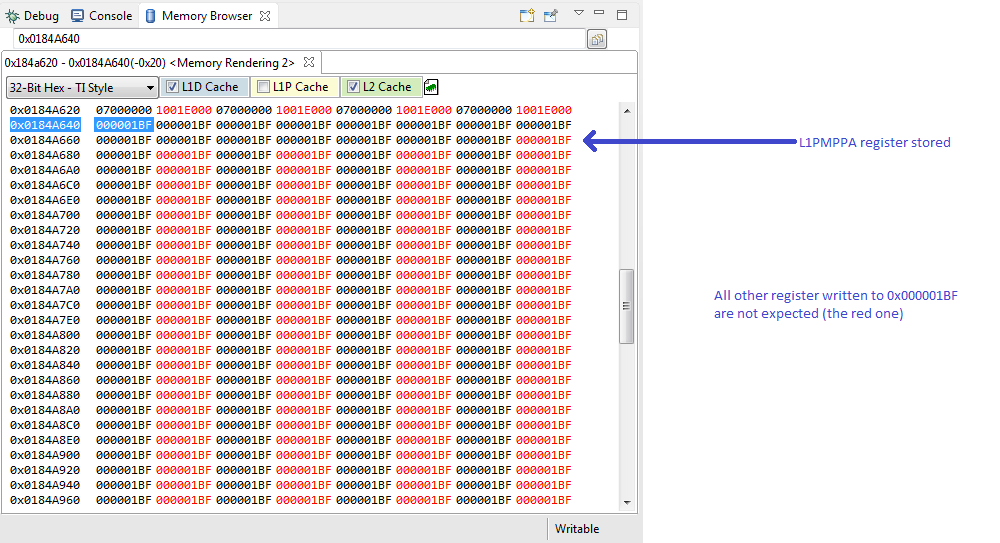The width and height of the screenshot is (1000, 543).
Task: Click last red 1001E000 in row 0x0184A620
Action: pyautogui.click(x=543, y=110)
